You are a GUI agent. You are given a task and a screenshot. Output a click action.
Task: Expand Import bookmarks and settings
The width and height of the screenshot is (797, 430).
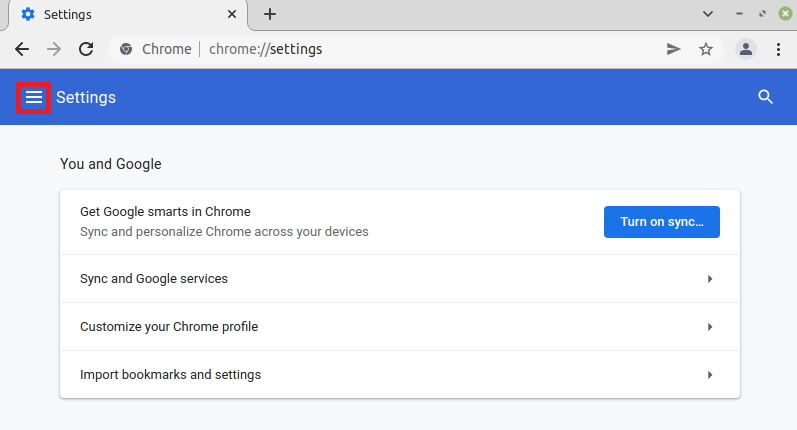tap(400, 375)
